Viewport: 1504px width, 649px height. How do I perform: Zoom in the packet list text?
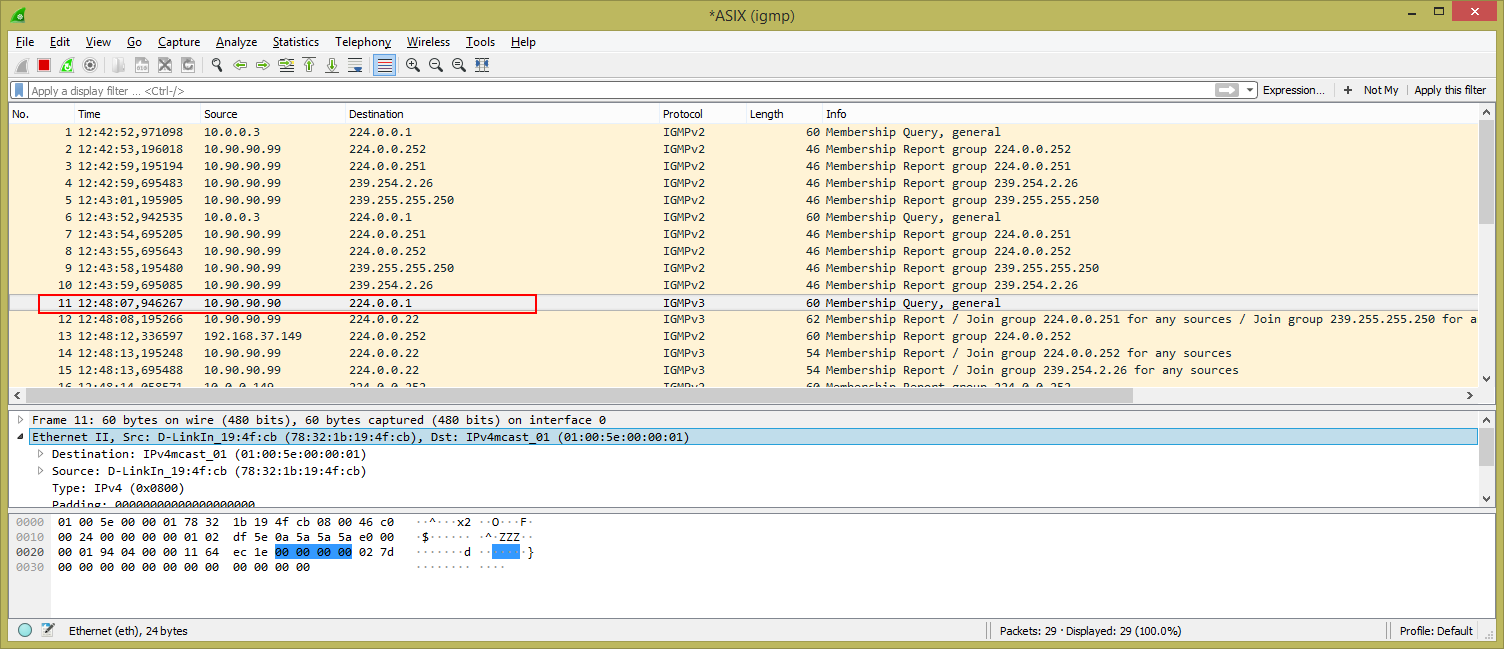(x=412, y=65)
